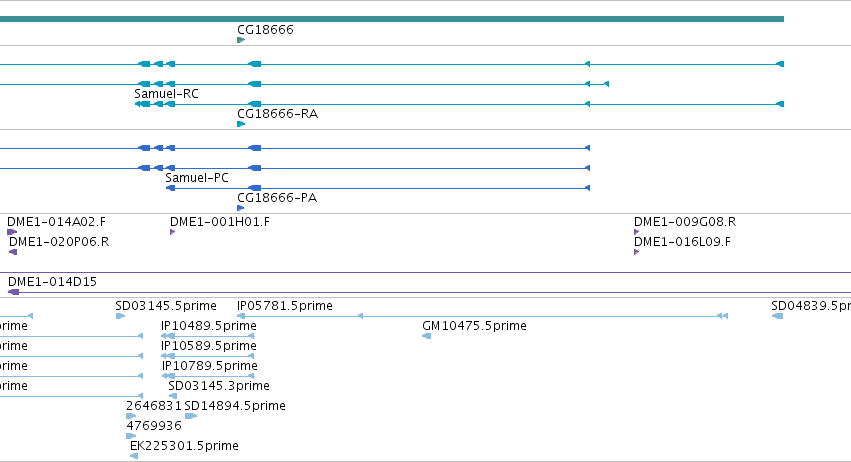Click the GM10475.5prime EST arrow
Viewport: 851px width, 462px height.
[x=427, y=336]
